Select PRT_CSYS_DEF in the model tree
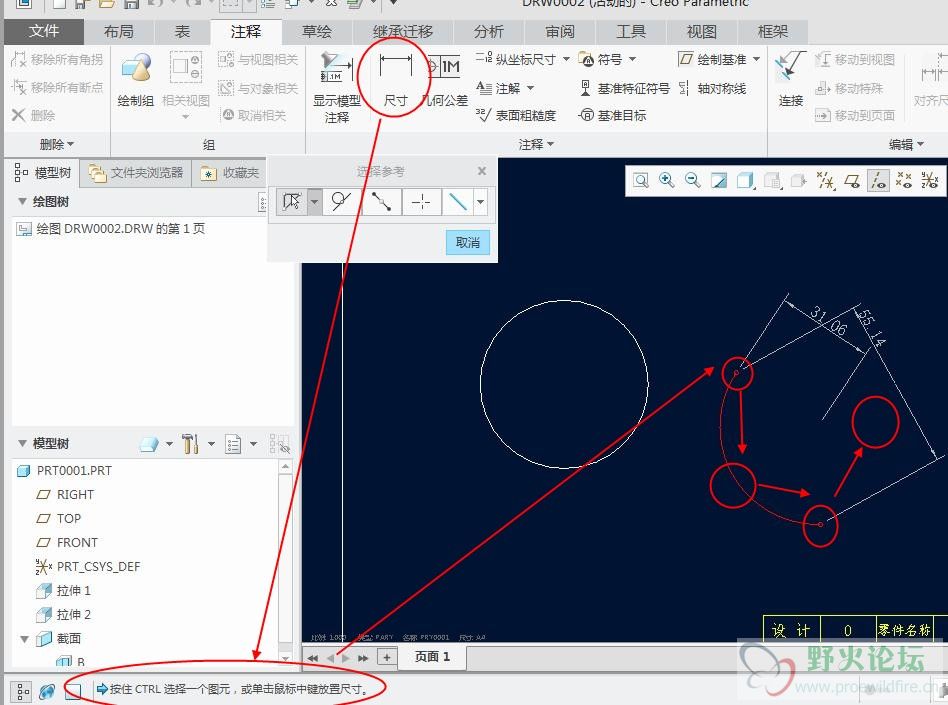The width and height of the screenshot is (948, 705). [x=88, y=567]
